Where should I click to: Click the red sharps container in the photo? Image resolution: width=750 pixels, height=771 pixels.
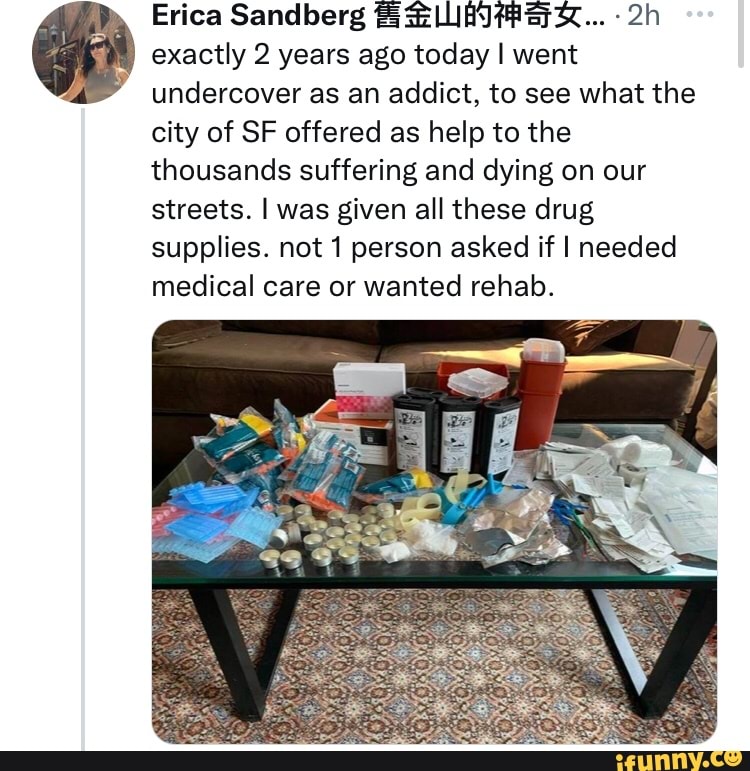pyautogui.click(x=541, y=392)
